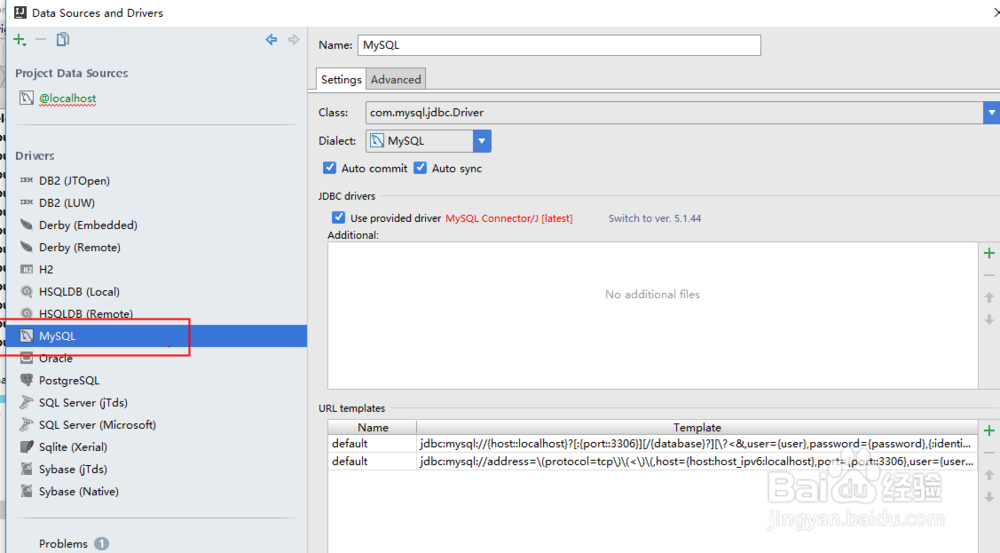Viewport: 1000px width, 553px height.
Task: Add an additional driver file
Action: 989,253
